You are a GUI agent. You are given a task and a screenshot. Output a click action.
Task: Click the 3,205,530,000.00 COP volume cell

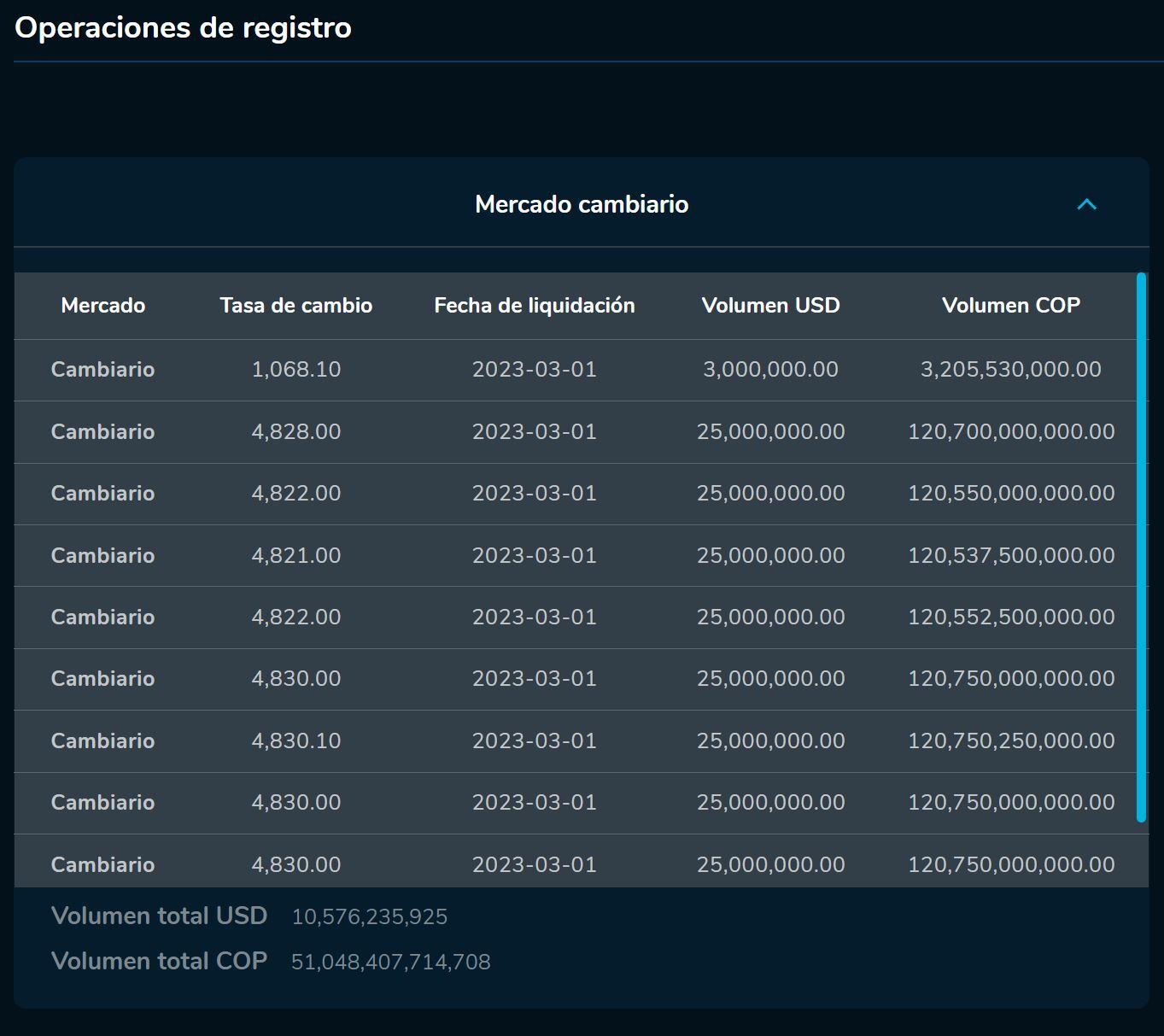click(1010, 370)
